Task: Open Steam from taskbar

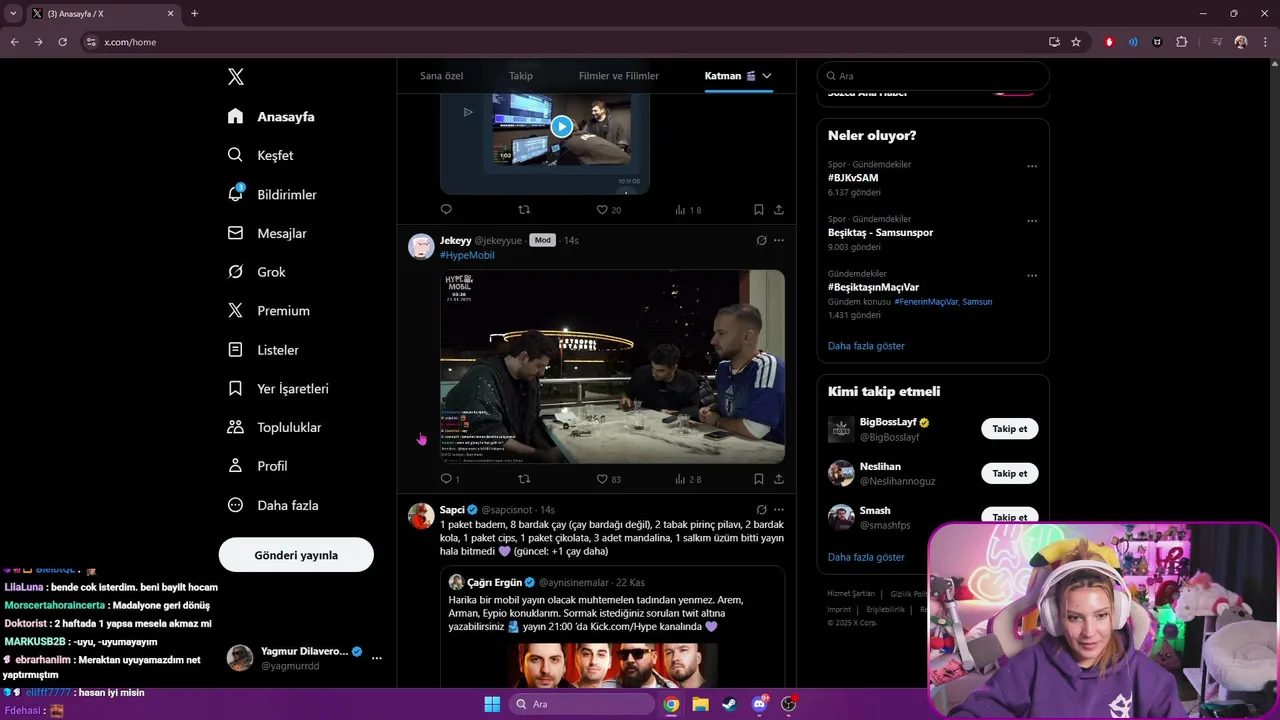Action: tap(729, 704)
